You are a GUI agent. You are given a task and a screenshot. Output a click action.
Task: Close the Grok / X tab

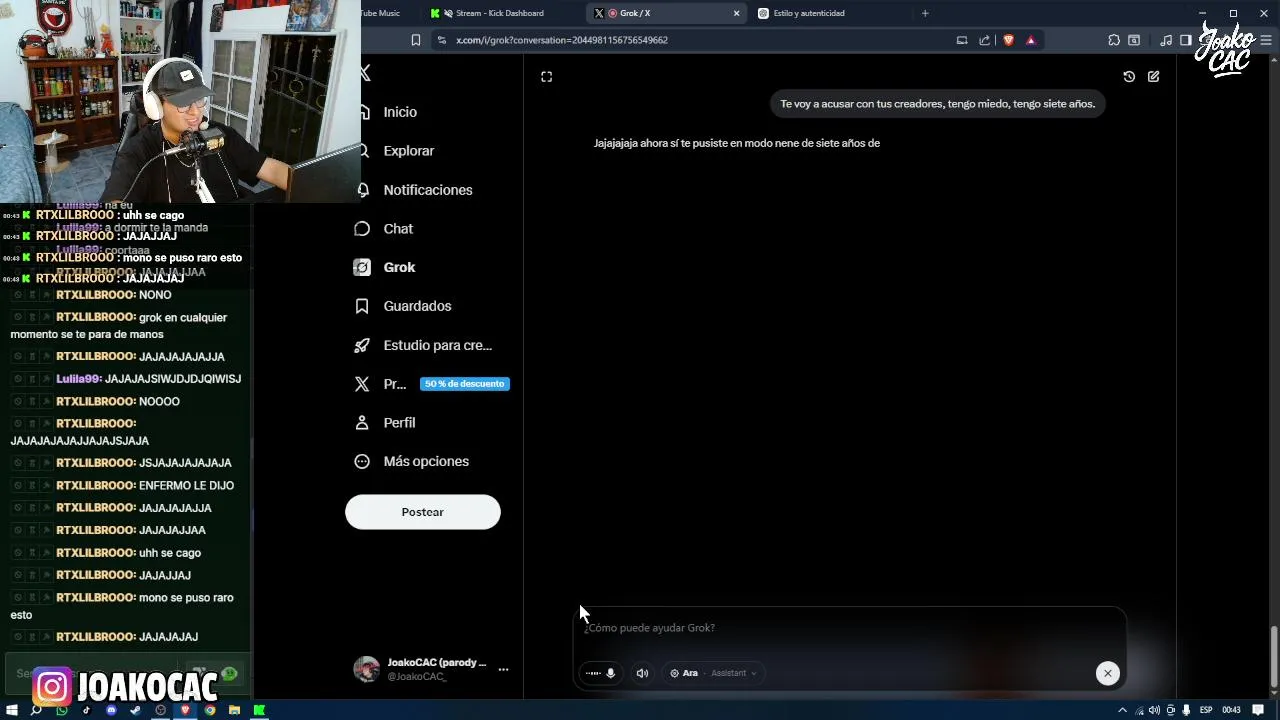[737, 13]
